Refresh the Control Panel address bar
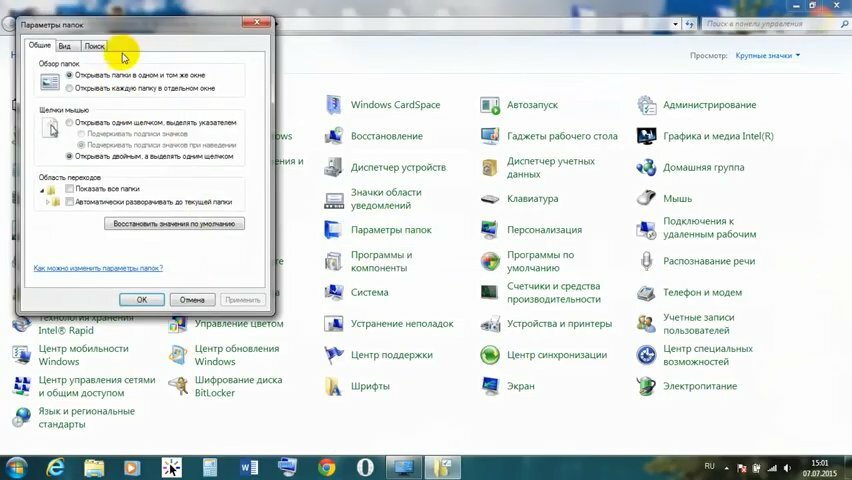Viewport: 852px width, 480px height. (690, 24)
